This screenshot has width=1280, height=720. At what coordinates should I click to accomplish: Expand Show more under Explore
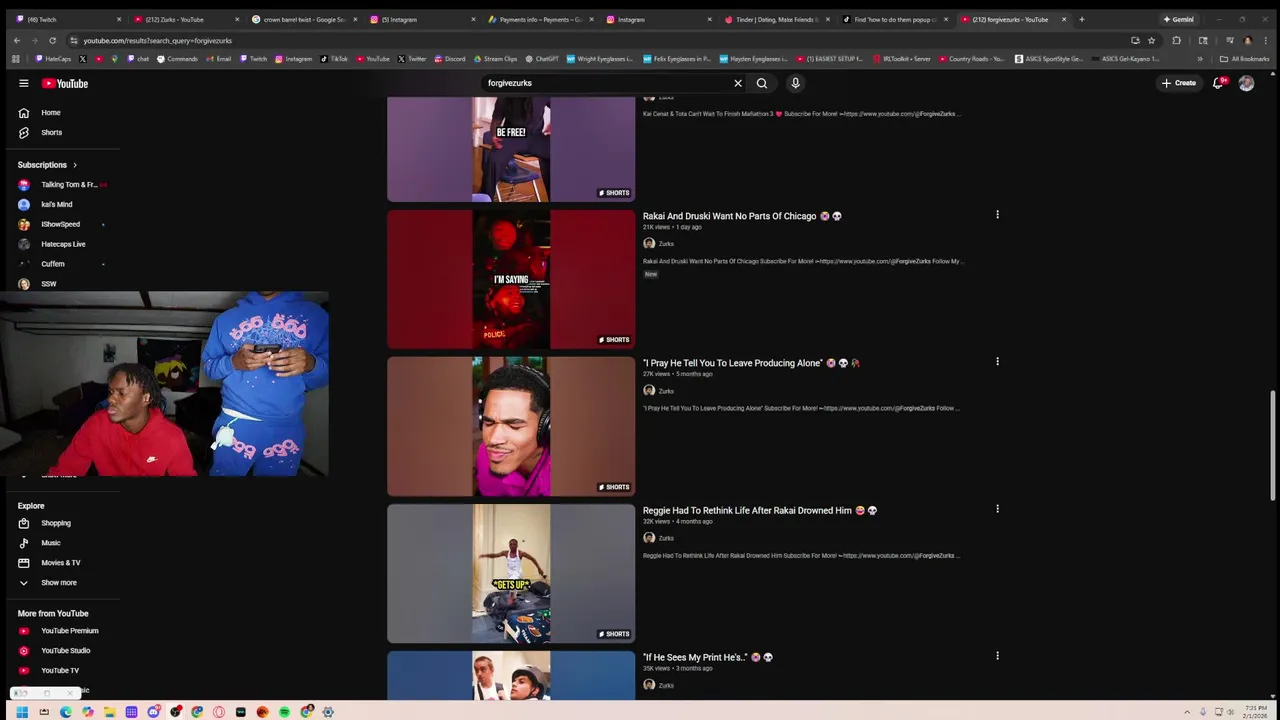coord(60,583)
